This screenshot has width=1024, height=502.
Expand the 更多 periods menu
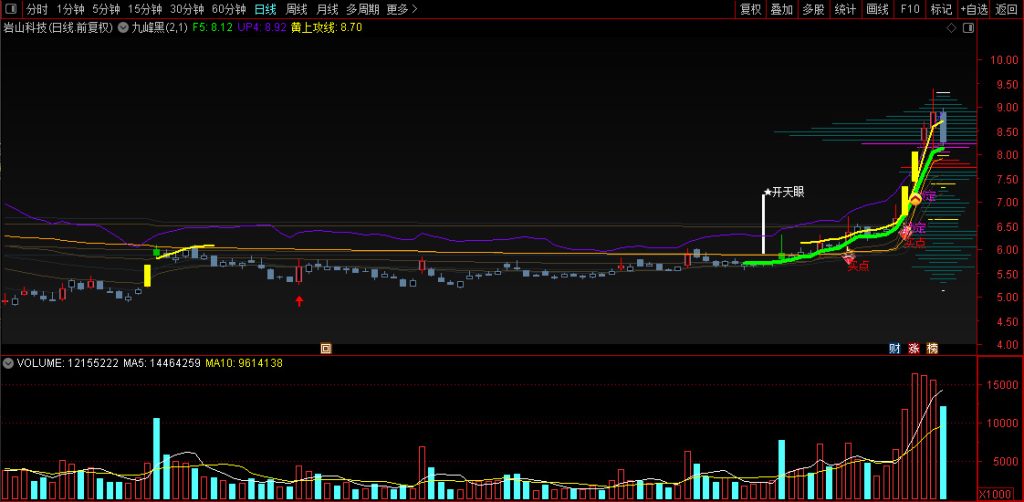point(402,9)
